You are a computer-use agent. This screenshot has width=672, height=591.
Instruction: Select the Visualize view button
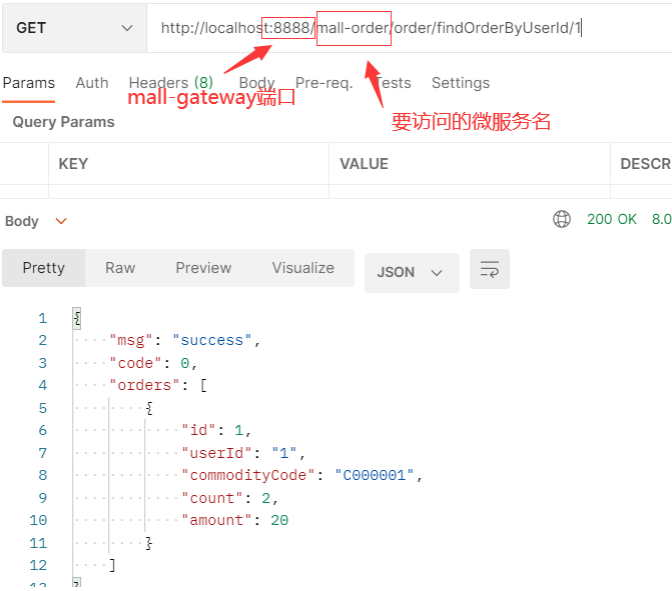click(x=303, y=268)
